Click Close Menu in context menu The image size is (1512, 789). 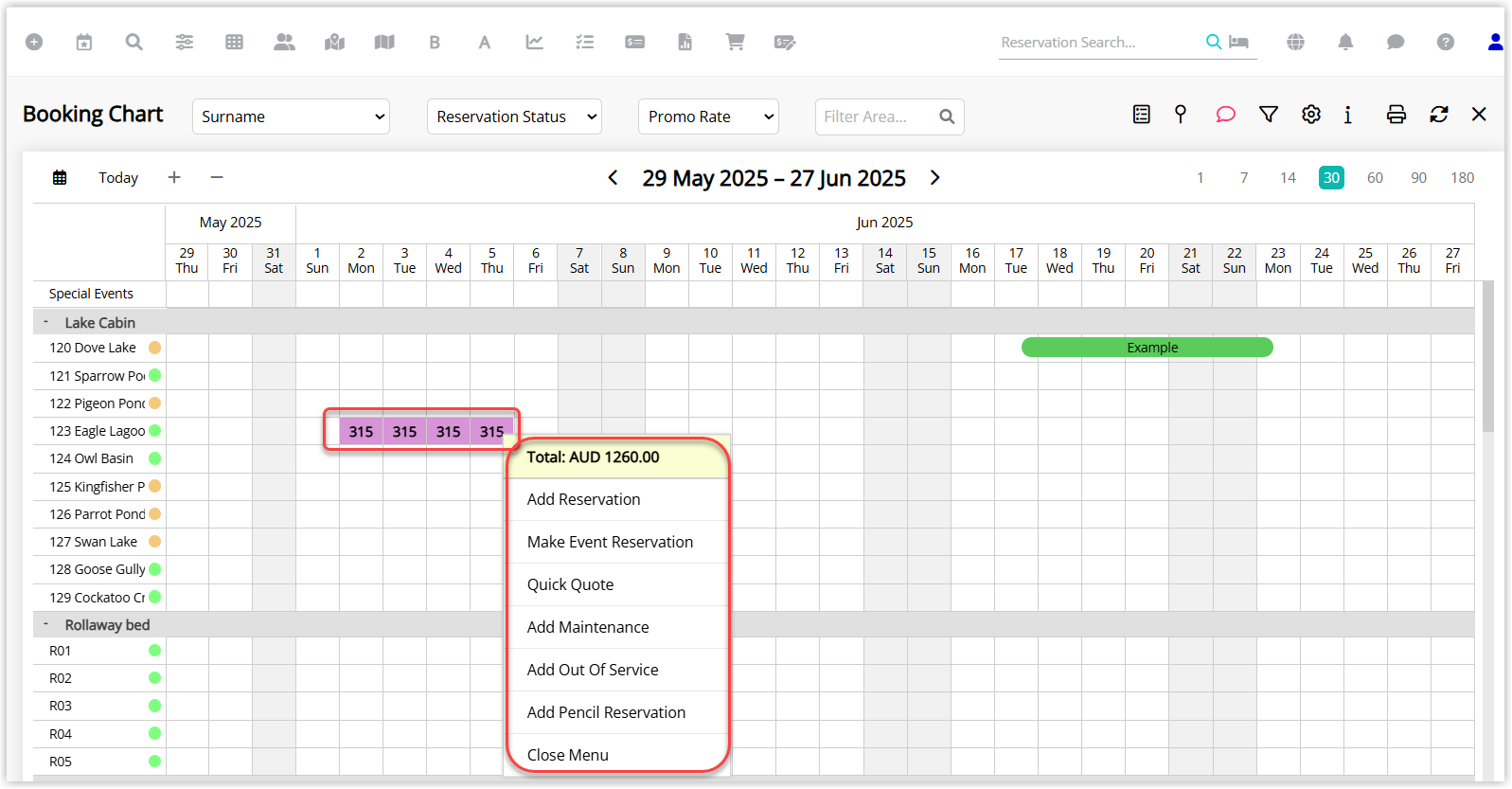coord(618,755)
